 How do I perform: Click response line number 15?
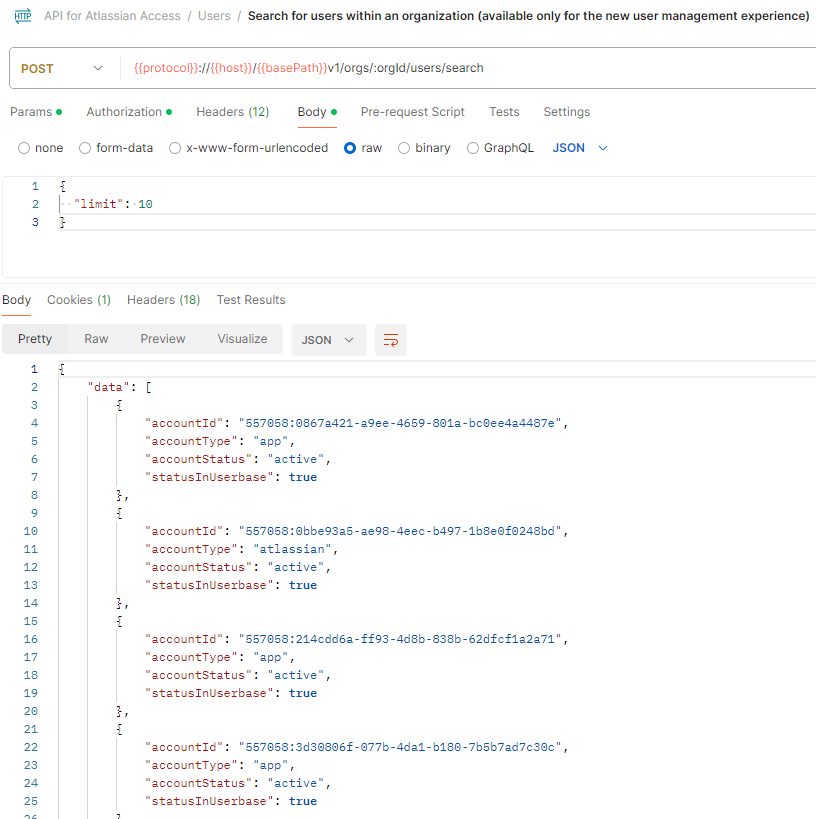point(31,622)
